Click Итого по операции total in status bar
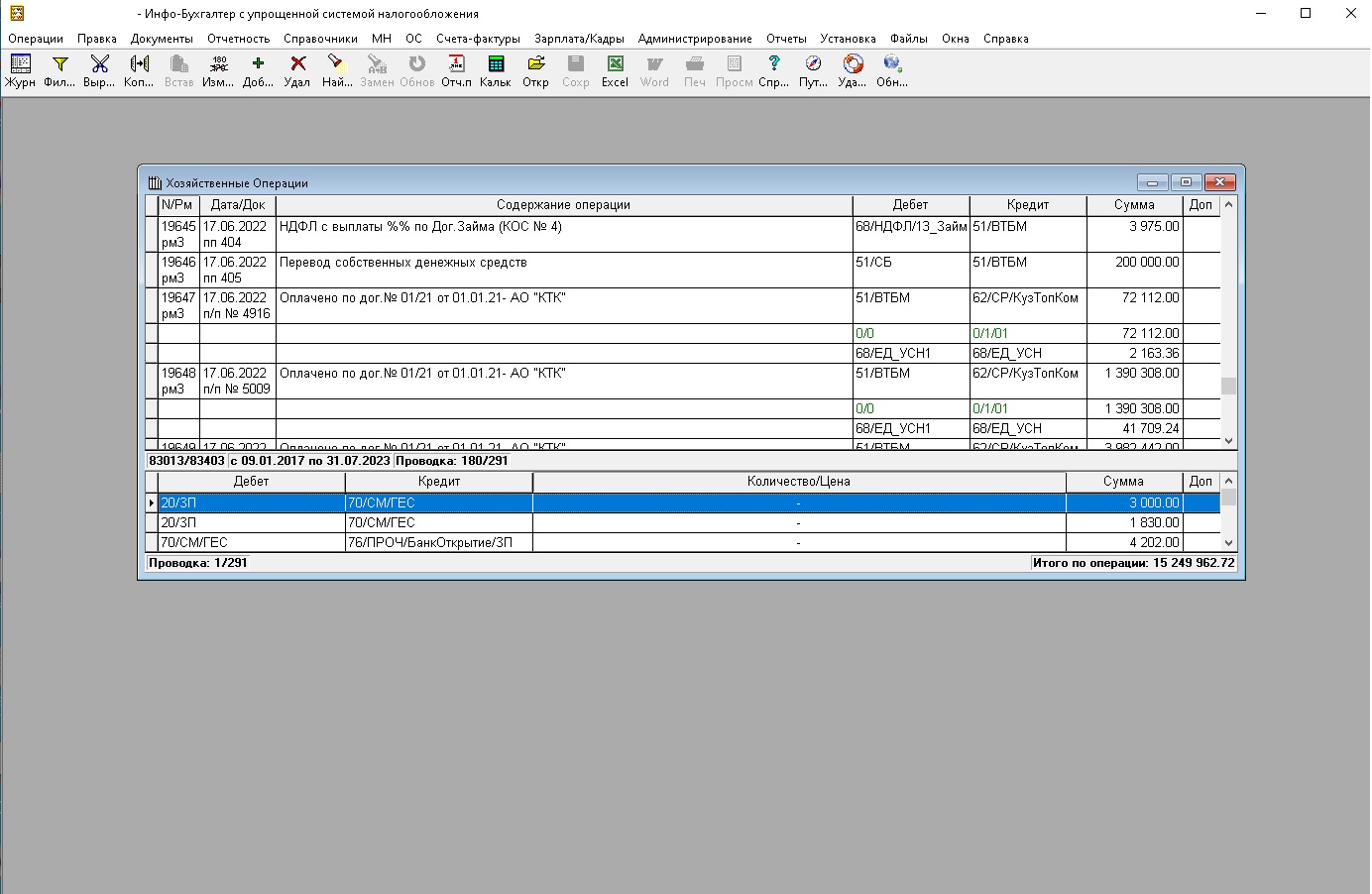This screenshot has width=1372, height=894. 1133,562
